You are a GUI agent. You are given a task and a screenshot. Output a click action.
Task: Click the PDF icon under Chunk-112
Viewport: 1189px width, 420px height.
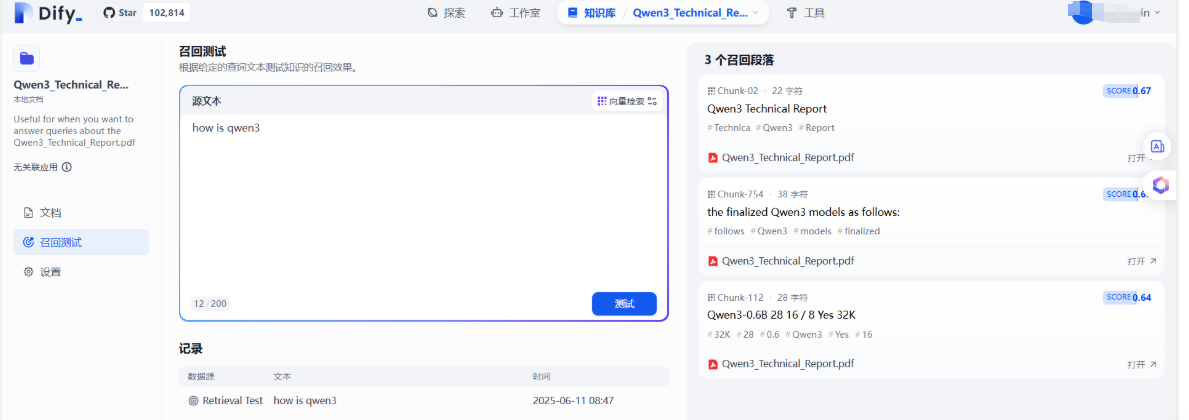pos(713,364)
